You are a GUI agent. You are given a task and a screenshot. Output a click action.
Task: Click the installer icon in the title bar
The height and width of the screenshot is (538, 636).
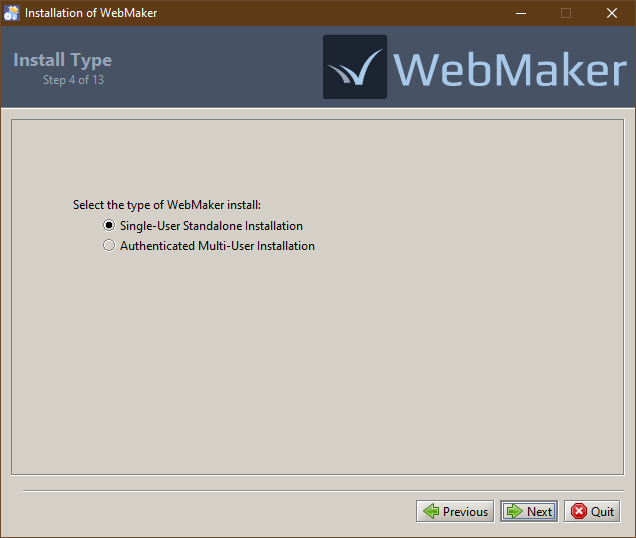12,13
